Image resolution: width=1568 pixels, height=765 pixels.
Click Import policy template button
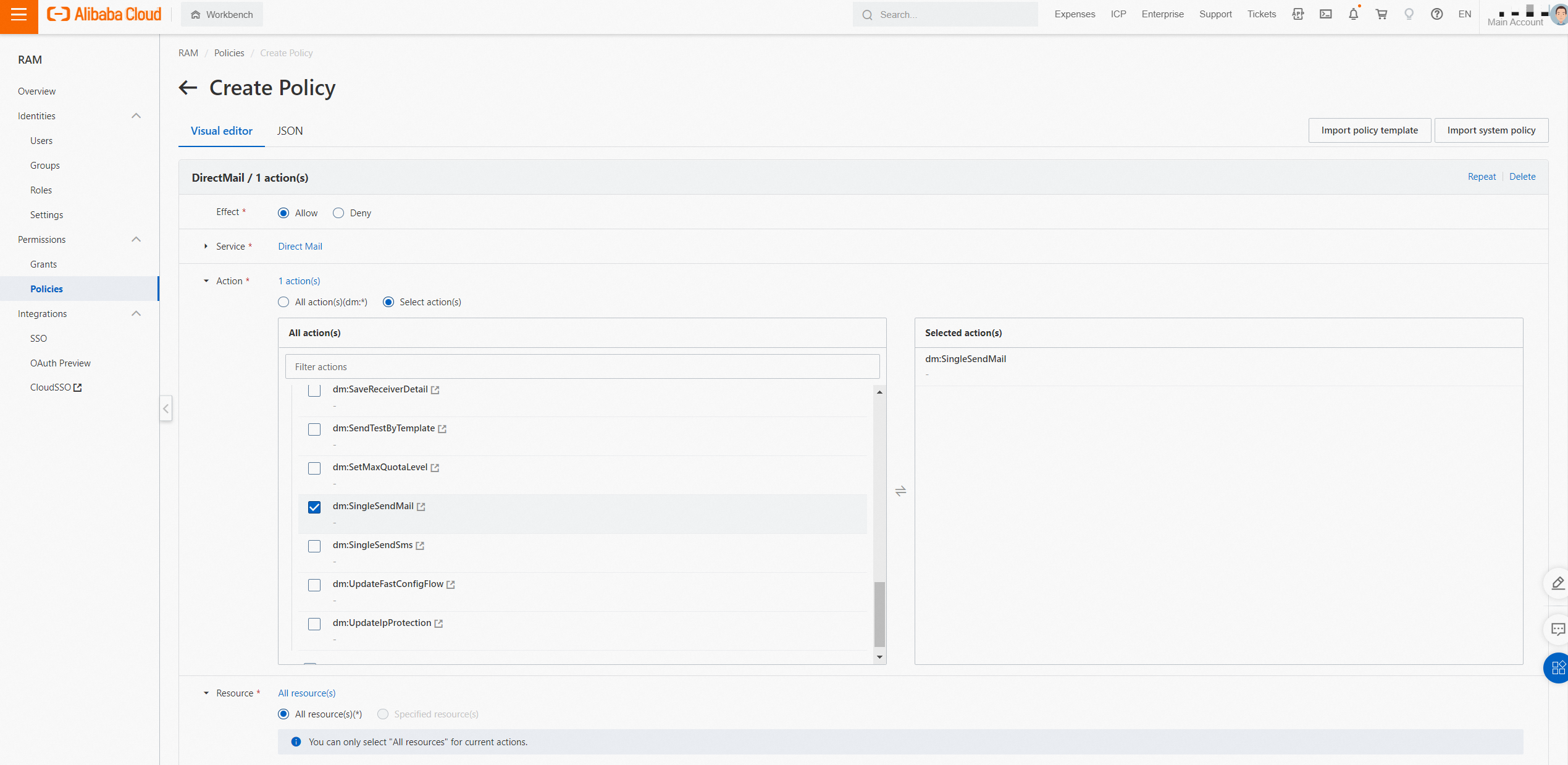[1370, 130]
